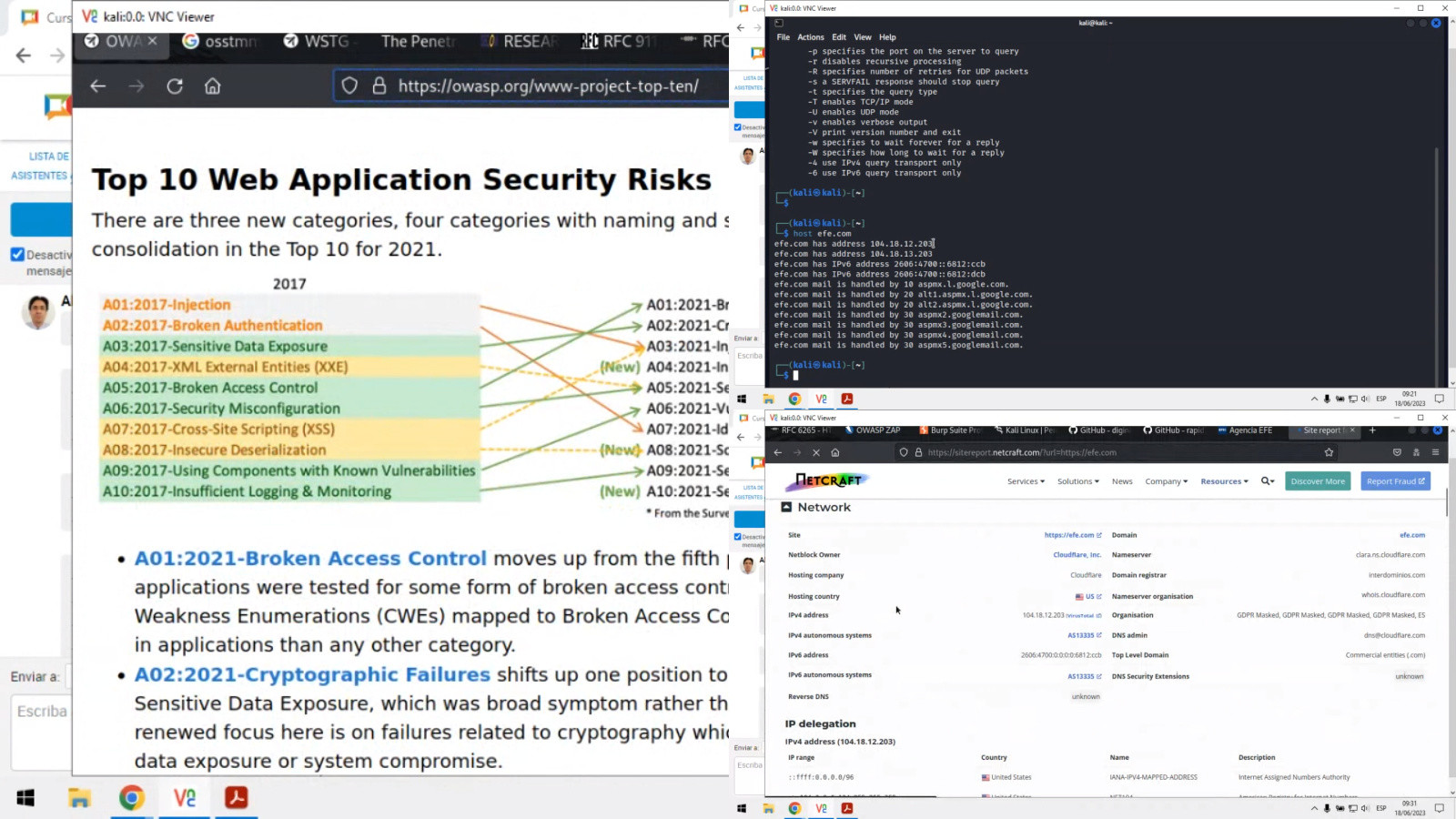Open Adobe Acrobat from main taskbar
This screenshot has width=1456, height=819.
(x=237, y=798)
